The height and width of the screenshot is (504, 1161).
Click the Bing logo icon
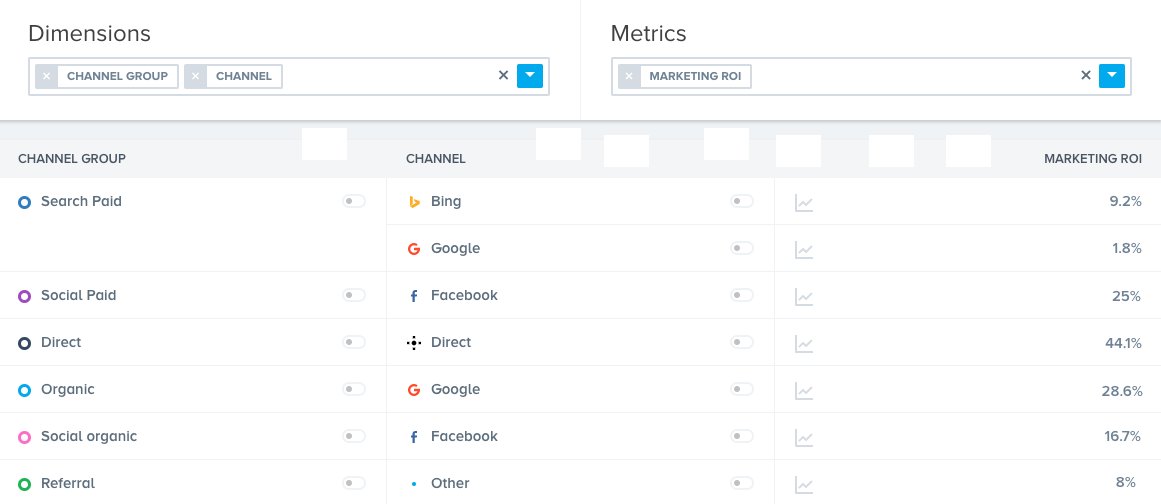(x=415, y=202)
